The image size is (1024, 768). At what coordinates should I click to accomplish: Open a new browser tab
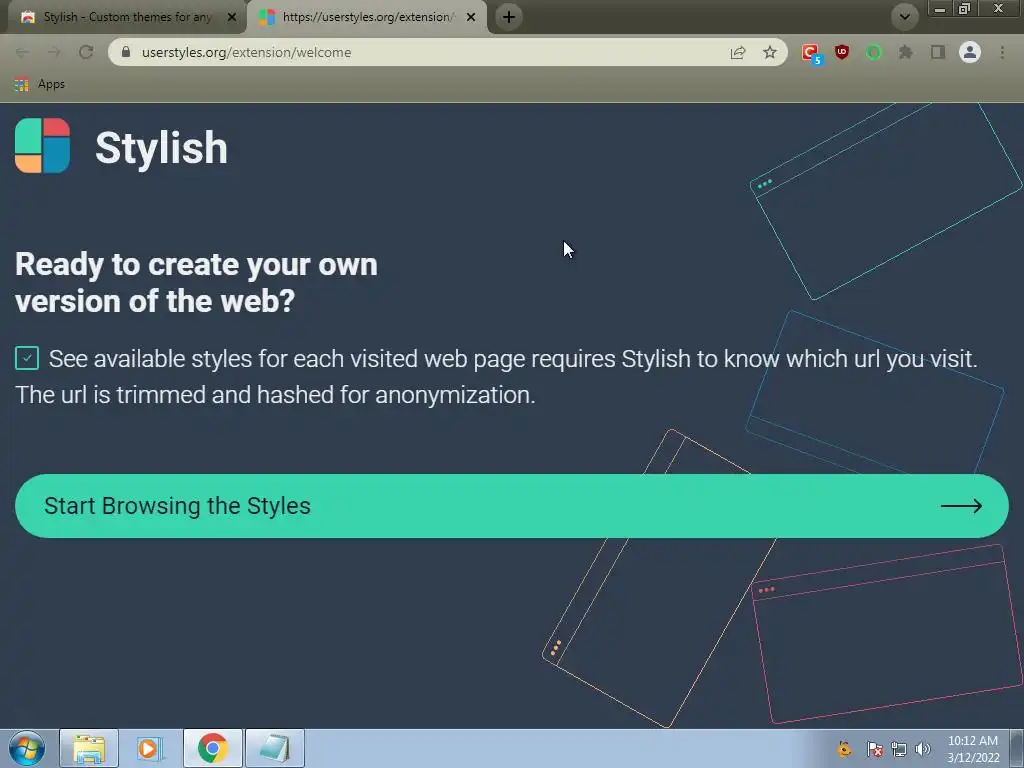click(x=509, y=17)
